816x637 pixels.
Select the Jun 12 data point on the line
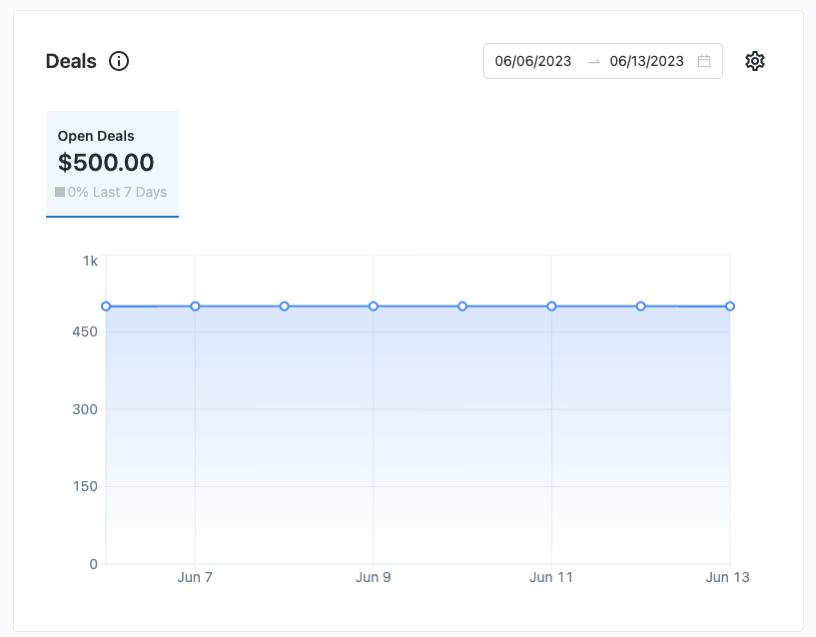coord(641,306)
